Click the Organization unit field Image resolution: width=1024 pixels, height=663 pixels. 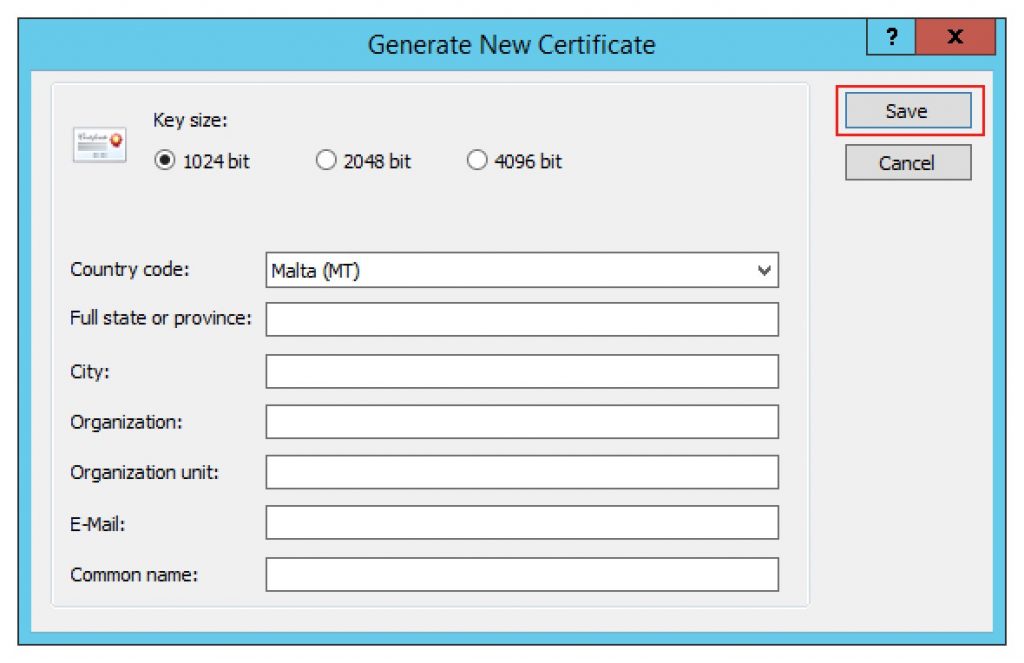pos(520,471)
